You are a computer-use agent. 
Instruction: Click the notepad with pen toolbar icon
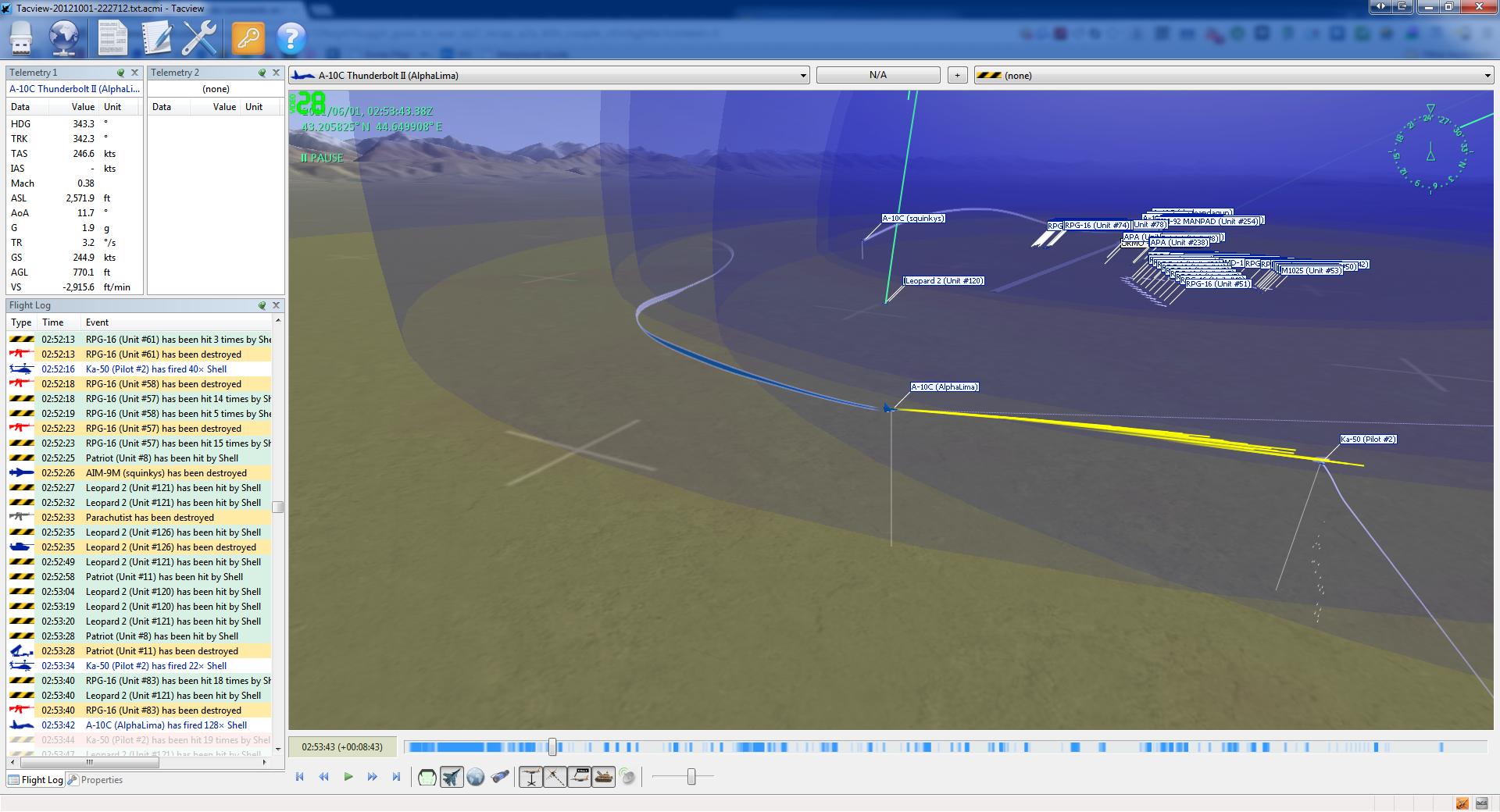(156, 37)
